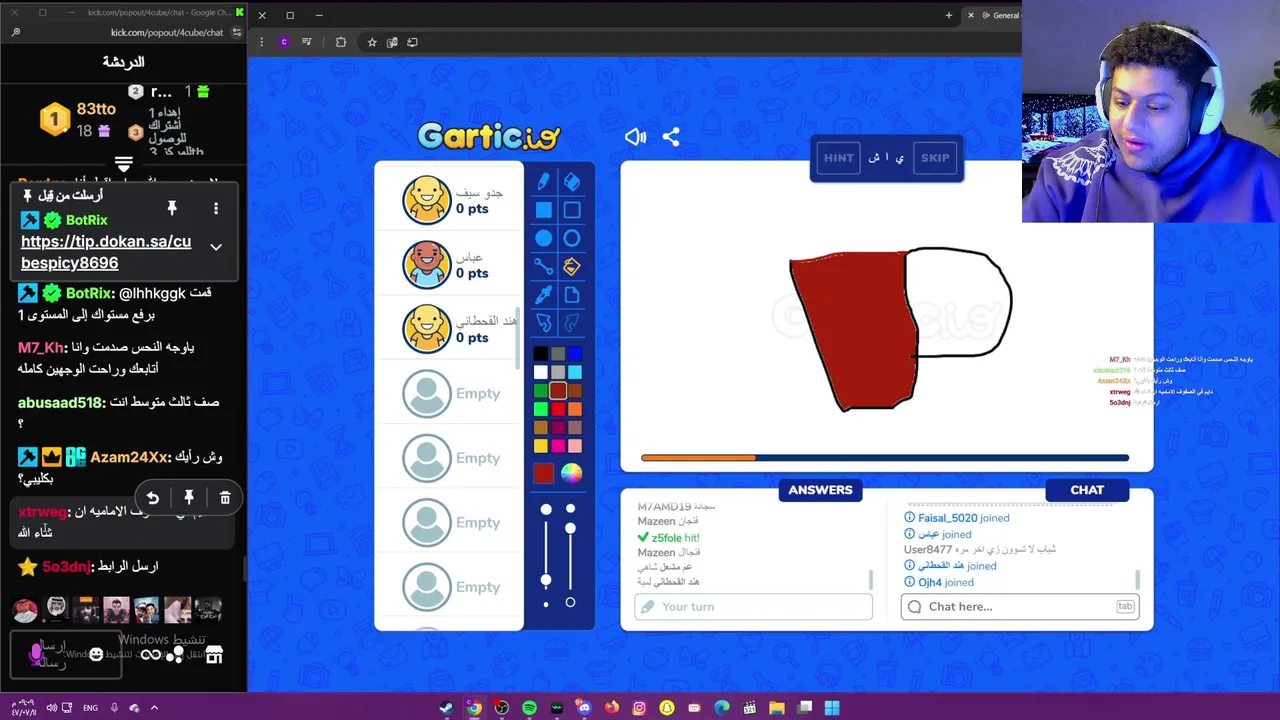Open File Explorer from the taskbar
The height and width of the screenshot is (720, 1280).
[x=777, y=708]
